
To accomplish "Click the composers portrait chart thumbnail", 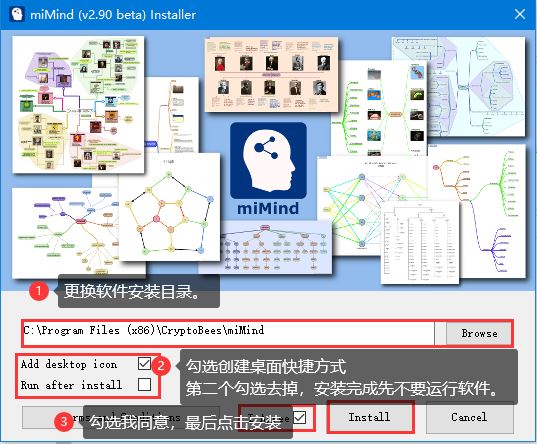I will click(272, 75).
